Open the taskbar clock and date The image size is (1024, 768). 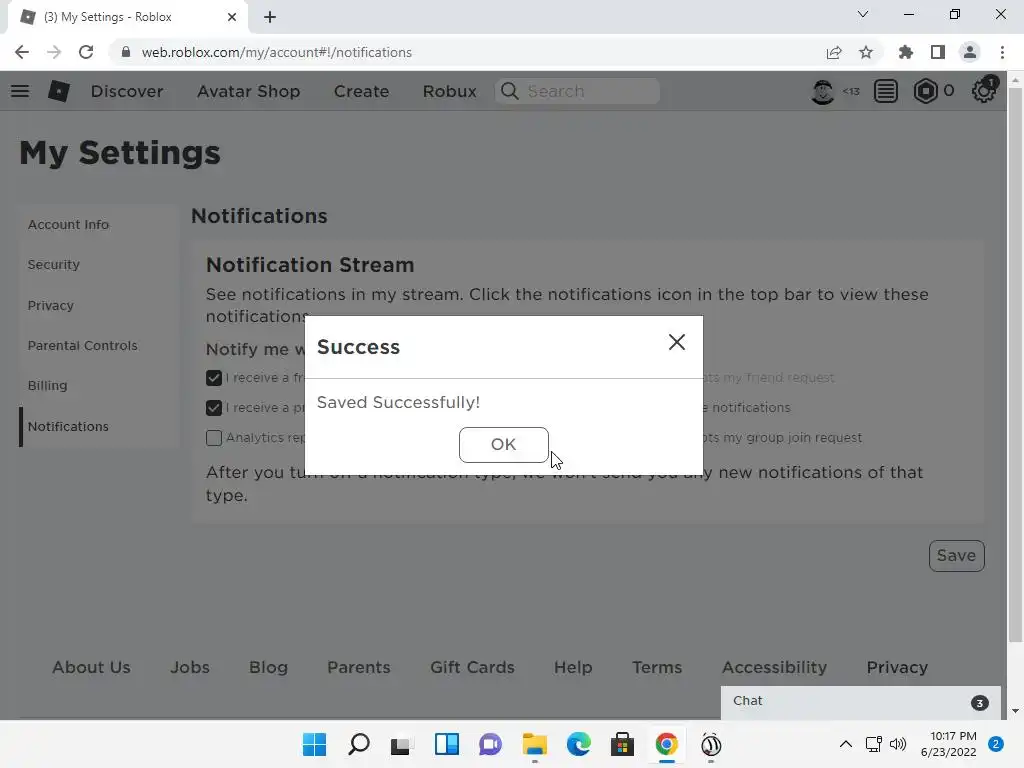pyautogui.click(x=949, y=744)
